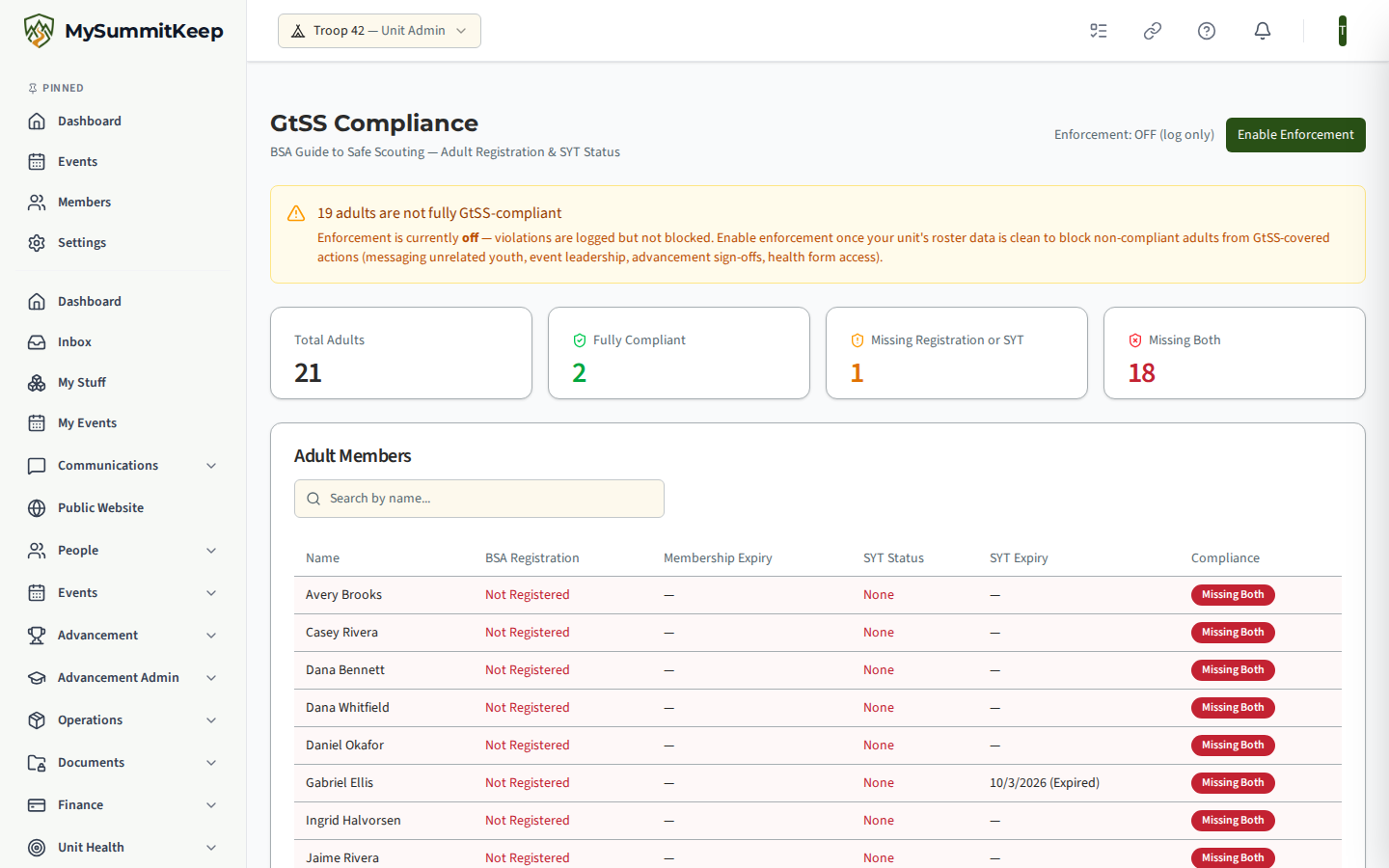Screen dimensions: 1389x868
Task: Expand the Advancement Admin chevron
Action: (x=211, y=678)
